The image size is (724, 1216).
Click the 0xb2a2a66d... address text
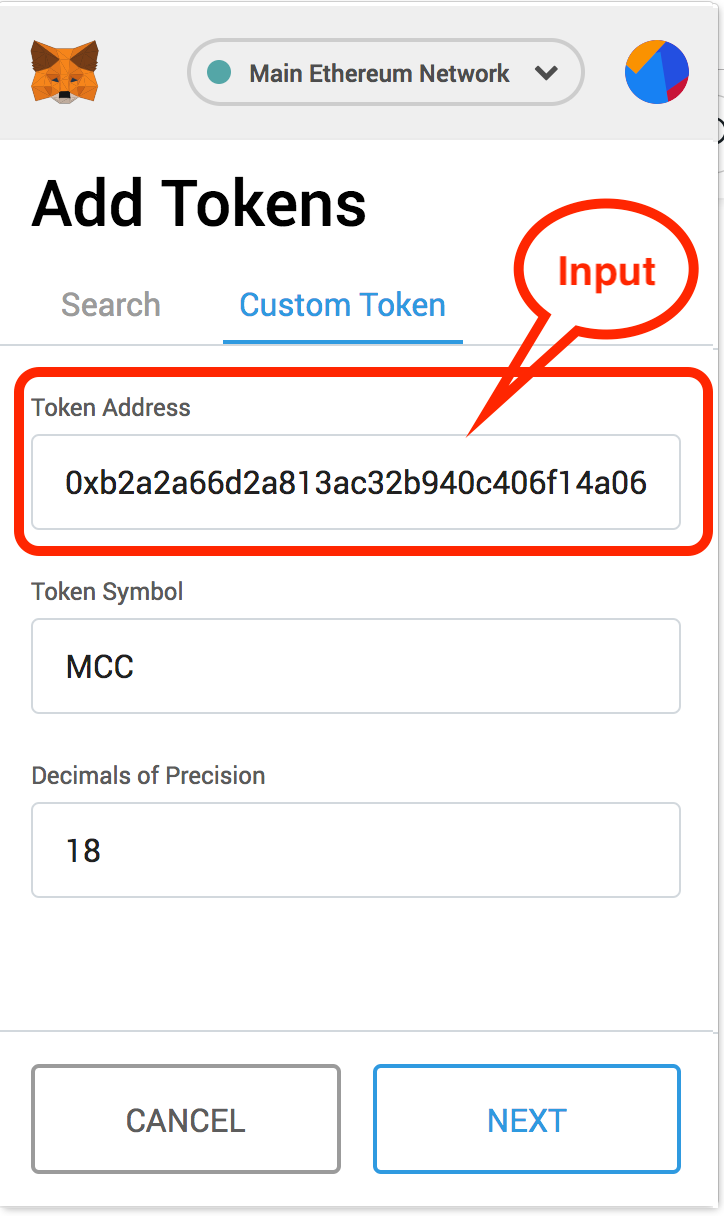[356, 483]
